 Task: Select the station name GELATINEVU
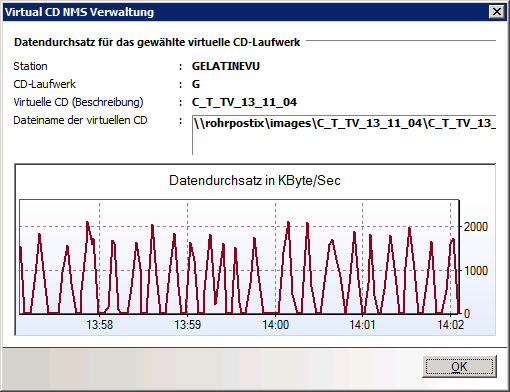click(226, 66)
